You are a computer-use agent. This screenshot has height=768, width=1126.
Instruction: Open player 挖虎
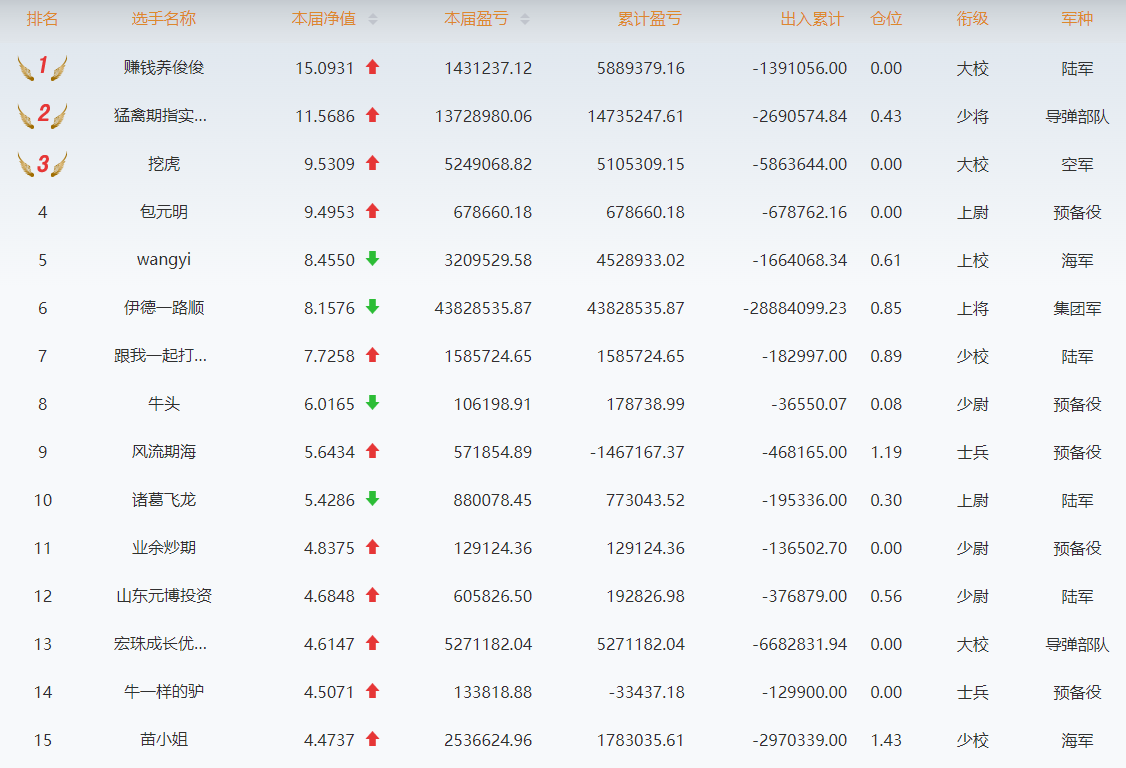[164, 164]
